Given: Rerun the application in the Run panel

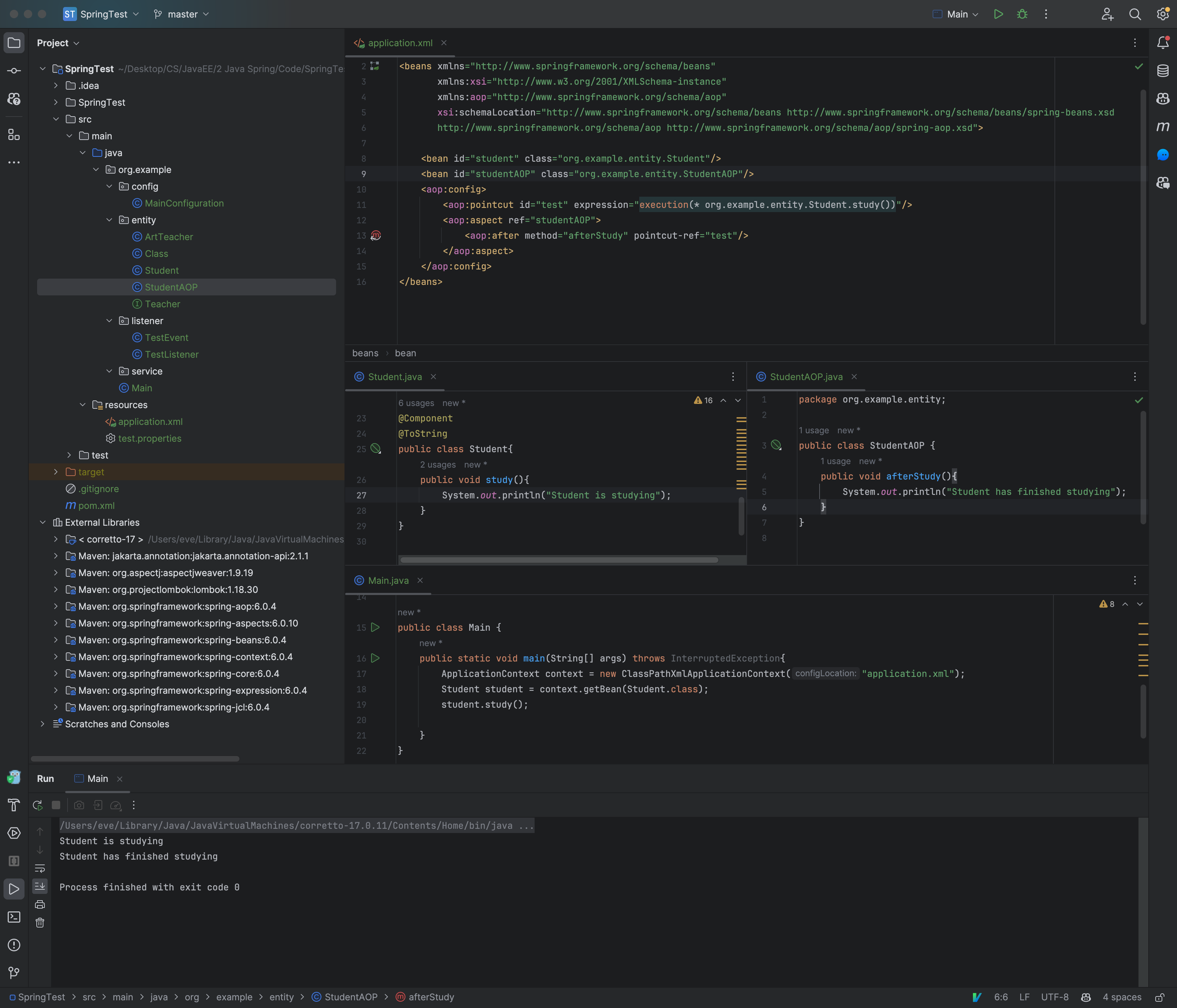Looking at the screenshot, I should 37,805.
